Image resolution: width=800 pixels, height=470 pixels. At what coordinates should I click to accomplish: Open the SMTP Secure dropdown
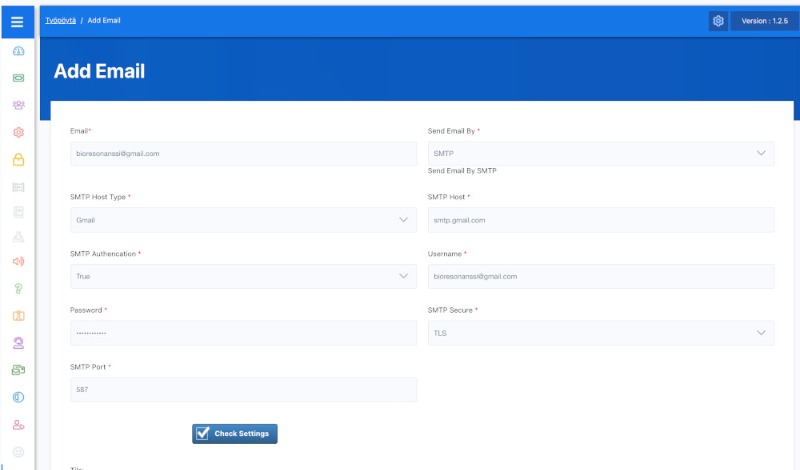coord(600,333)
